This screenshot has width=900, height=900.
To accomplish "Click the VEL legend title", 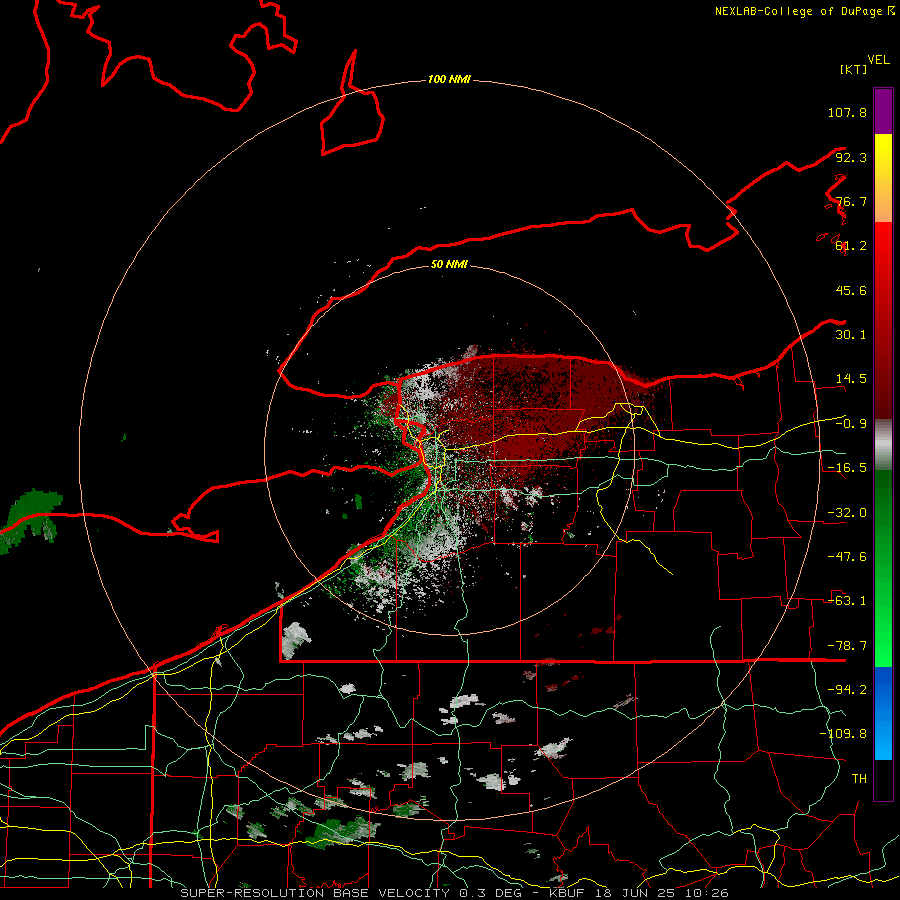I will [878, 60].
